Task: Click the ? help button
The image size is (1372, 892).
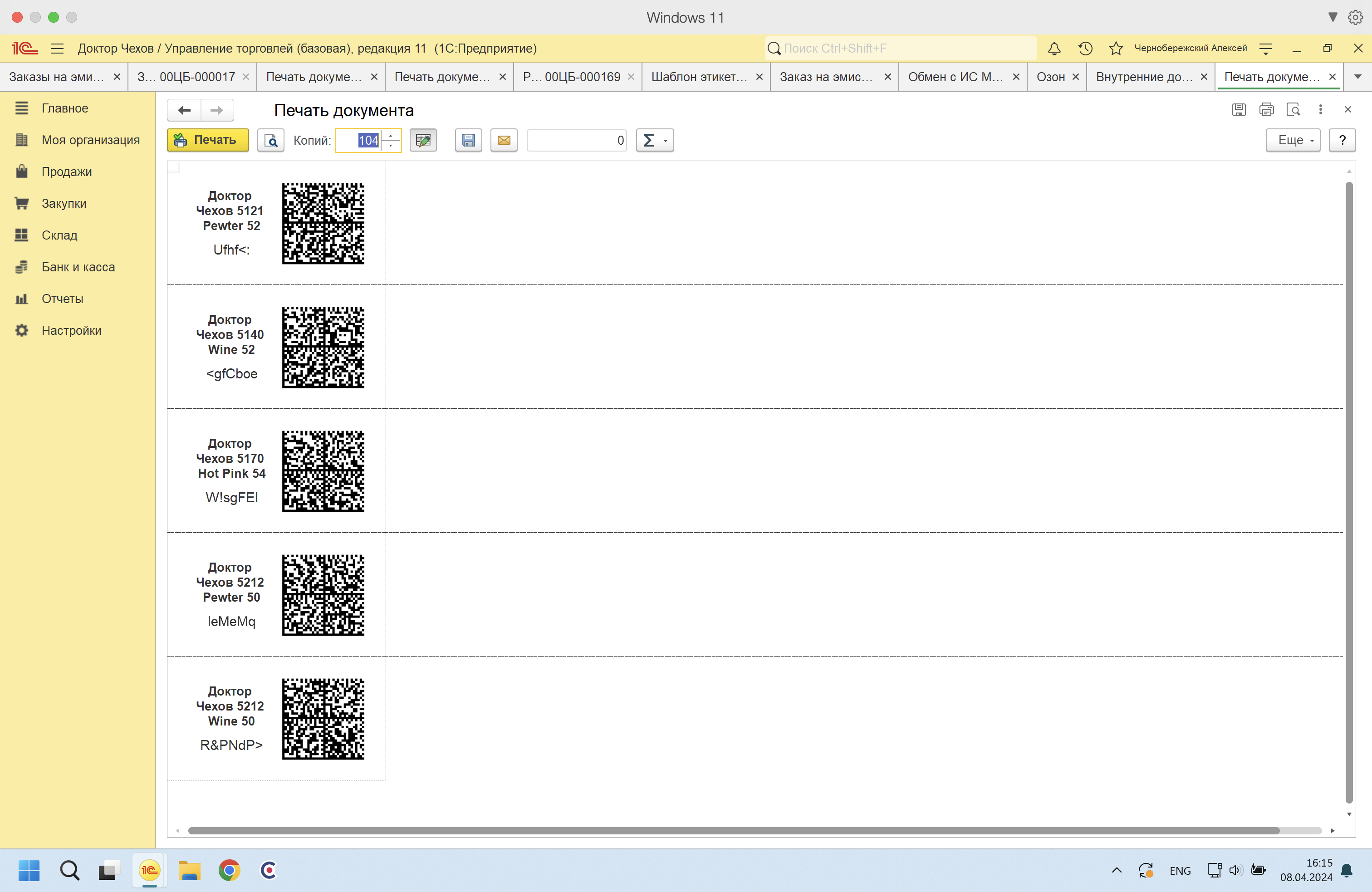Action: click(1342, 140)
